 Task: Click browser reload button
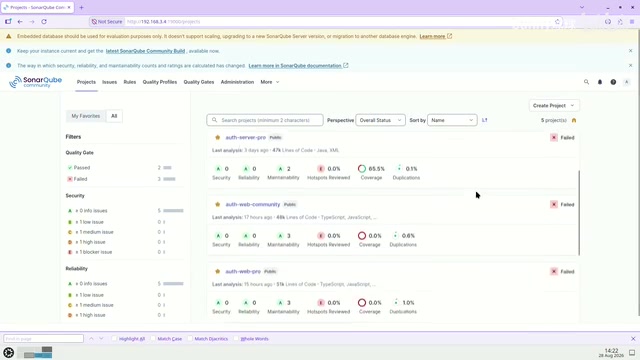coord(44,22)
